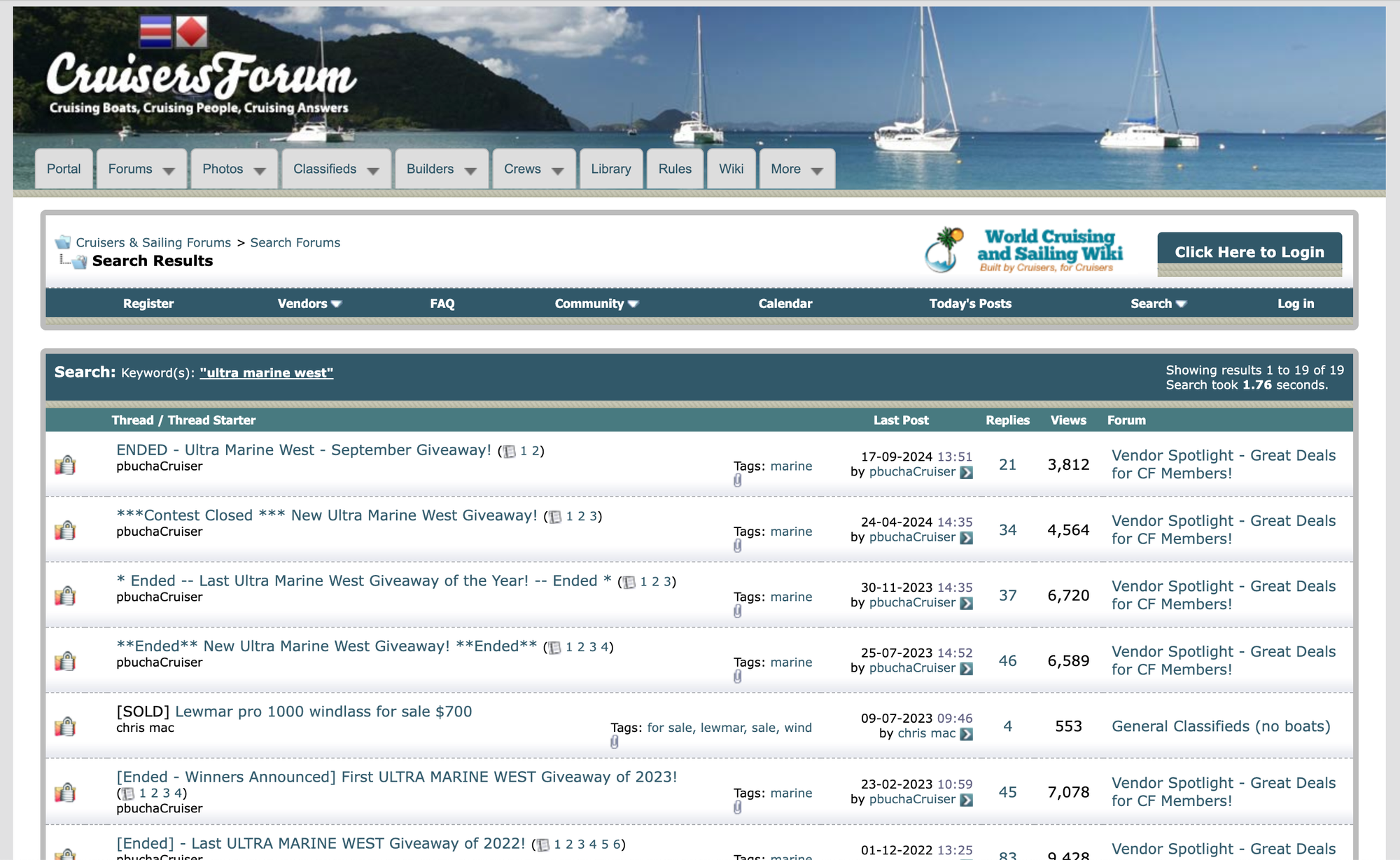This screenshot has width=1400, height=860.
Task: Click multi-page icon next to Contest Closed thread
Action: click(555, 517)
